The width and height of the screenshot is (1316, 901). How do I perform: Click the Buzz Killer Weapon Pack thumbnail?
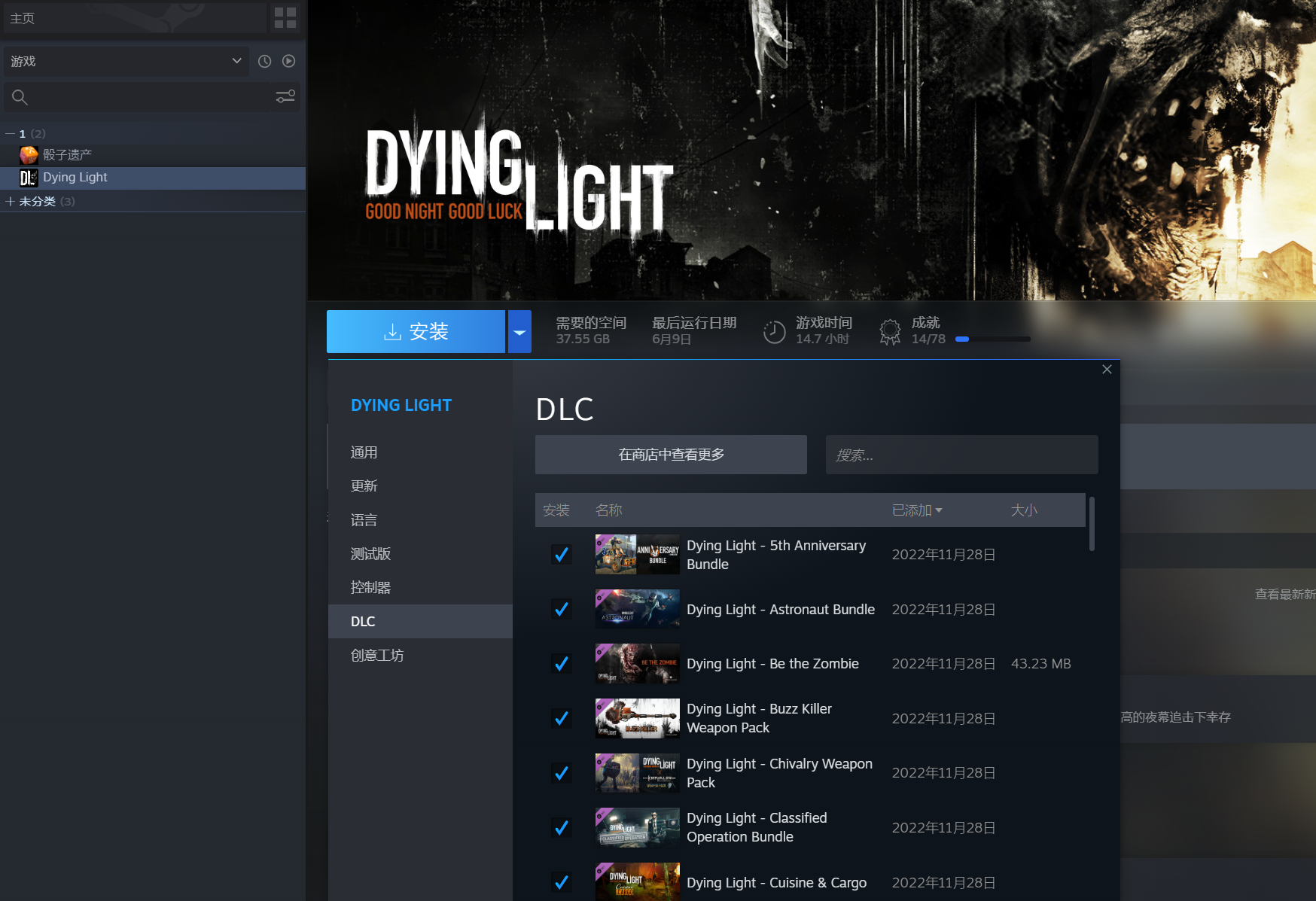click(638, 718)
